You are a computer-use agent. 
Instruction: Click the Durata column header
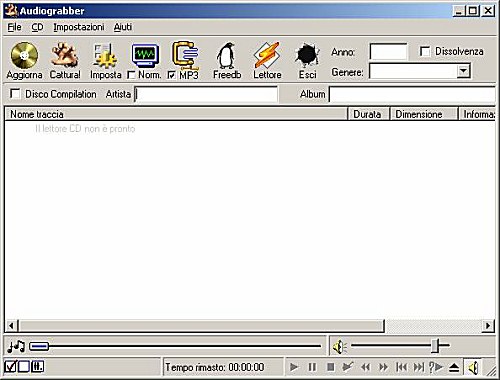click(x=369, y=114)
